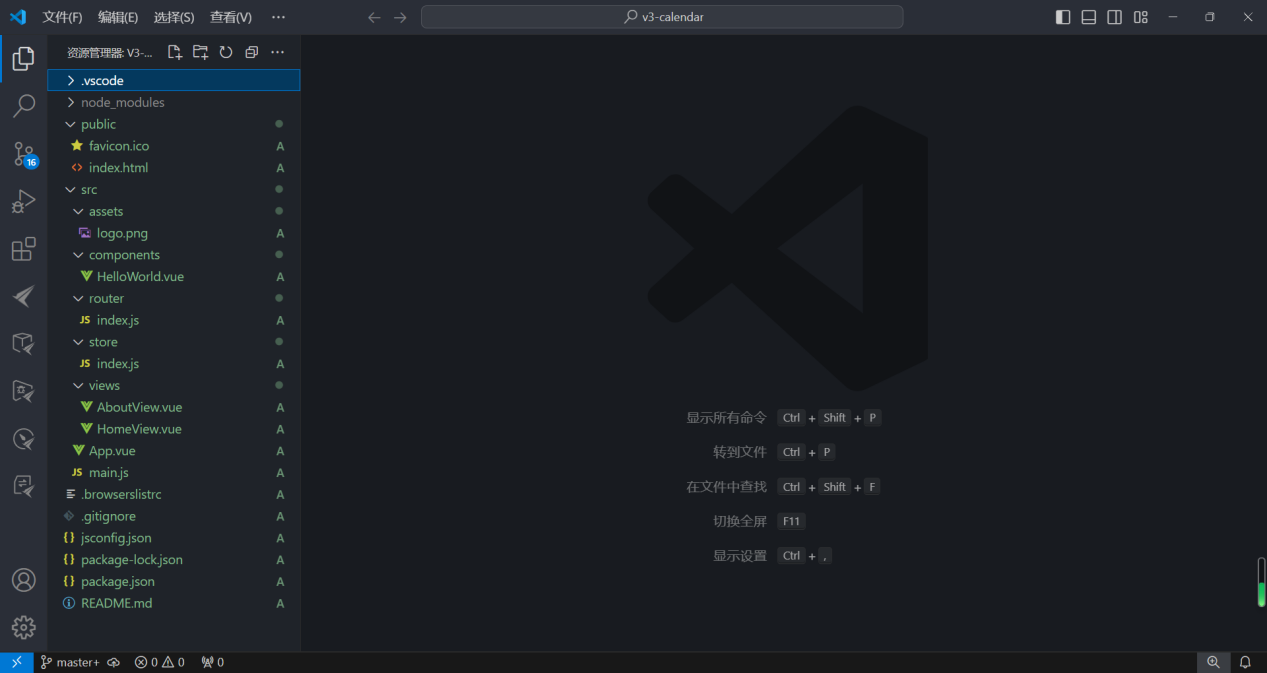Refresh the explorer file tree
This screenshot has height=673, width=1267.
[x=226, y=52]
